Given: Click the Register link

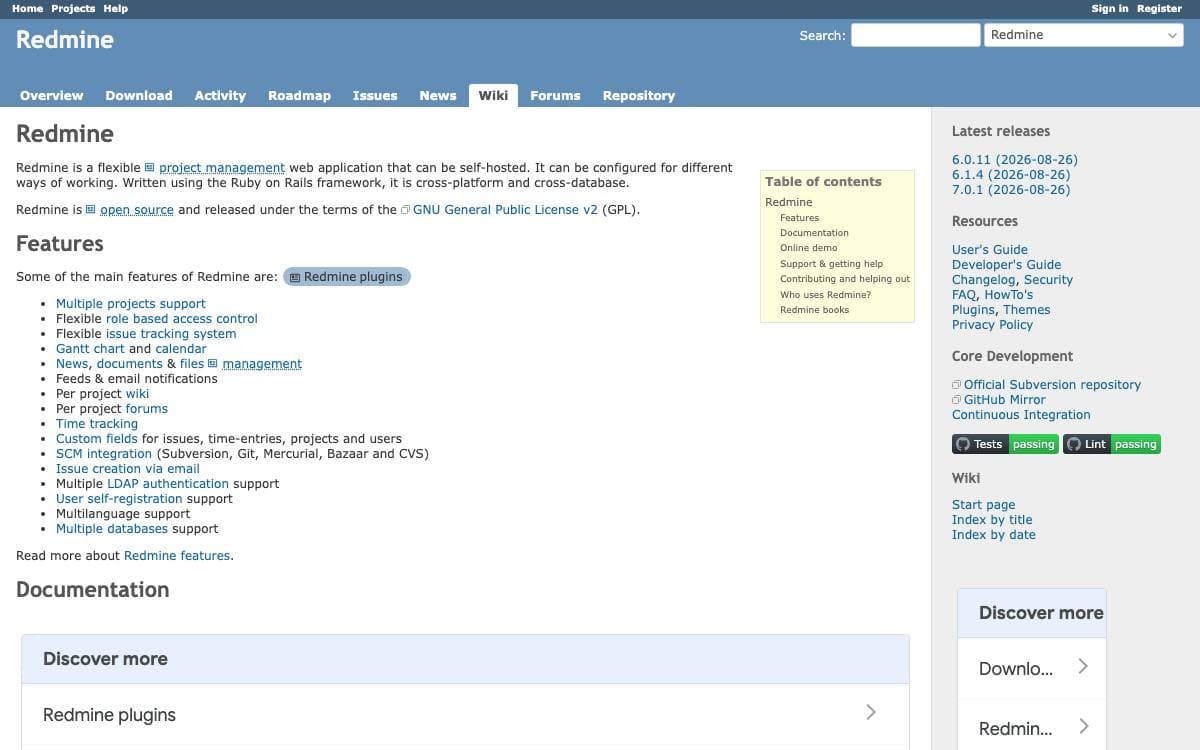Looking at the screenshot, I should pos(1160,8).
